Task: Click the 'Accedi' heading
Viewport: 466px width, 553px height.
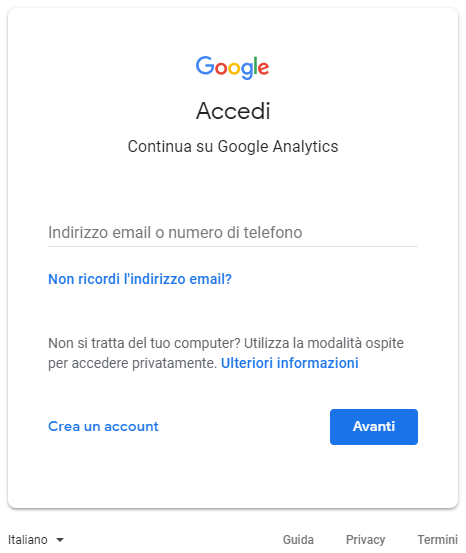Action: pos(233,111)
